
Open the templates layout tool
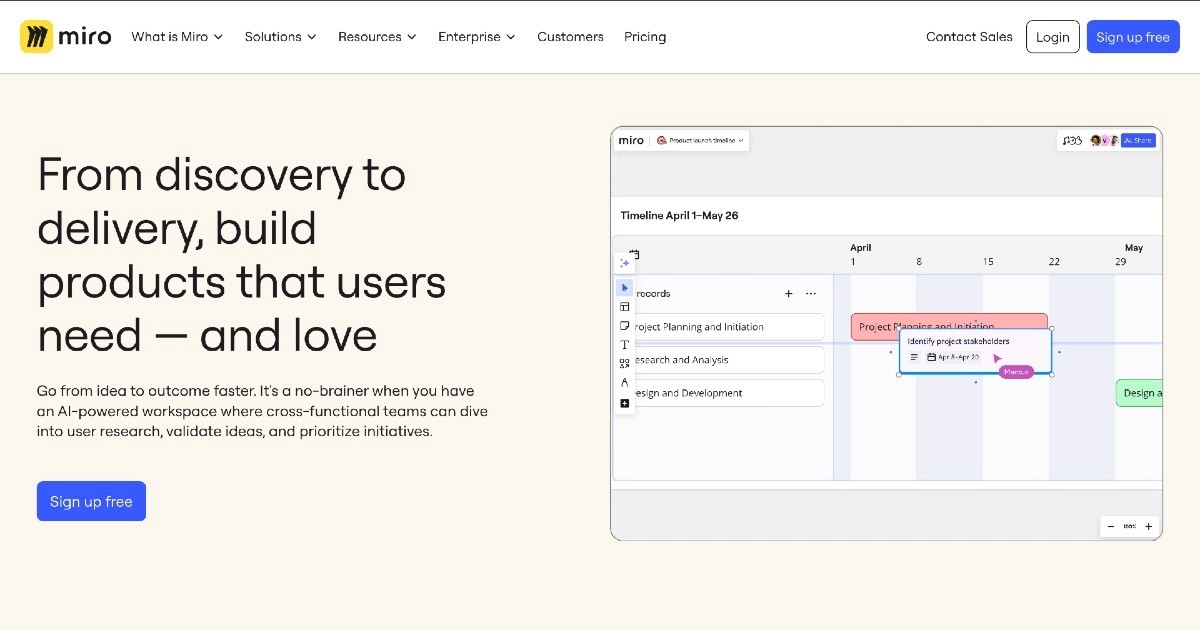pos(625,307)
